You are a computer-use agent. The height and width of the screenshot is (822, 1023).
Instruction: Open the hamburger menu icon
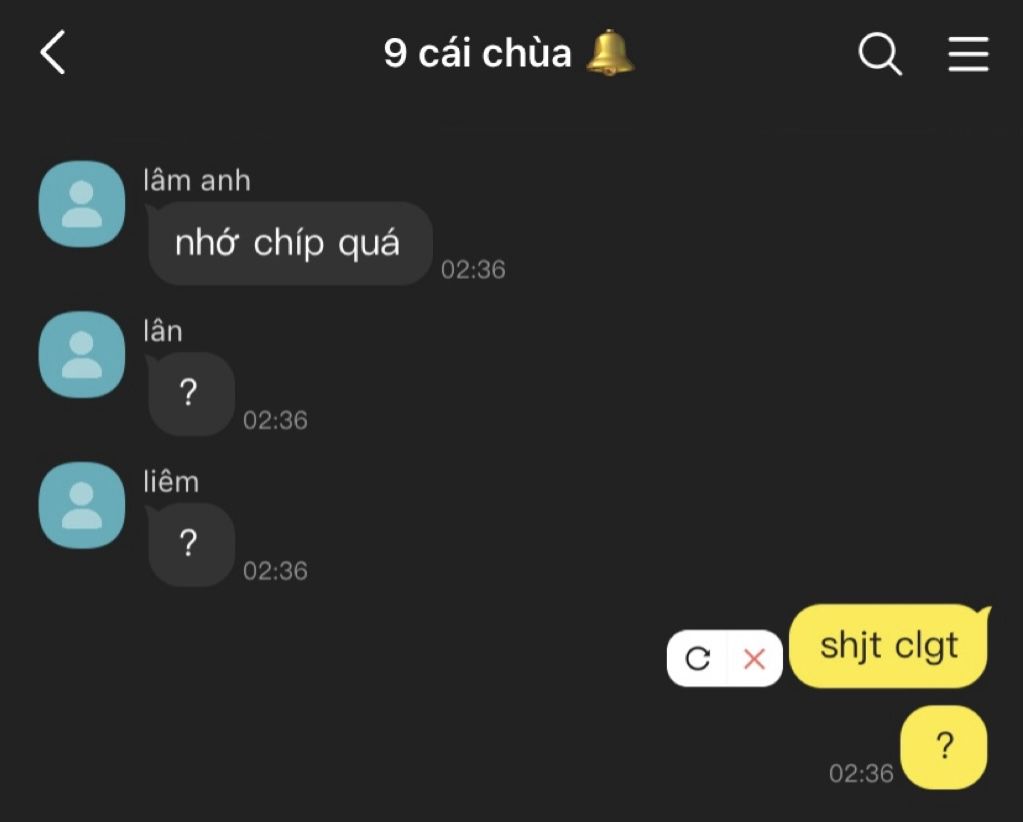pyautogui.click(x=968, y=53)
